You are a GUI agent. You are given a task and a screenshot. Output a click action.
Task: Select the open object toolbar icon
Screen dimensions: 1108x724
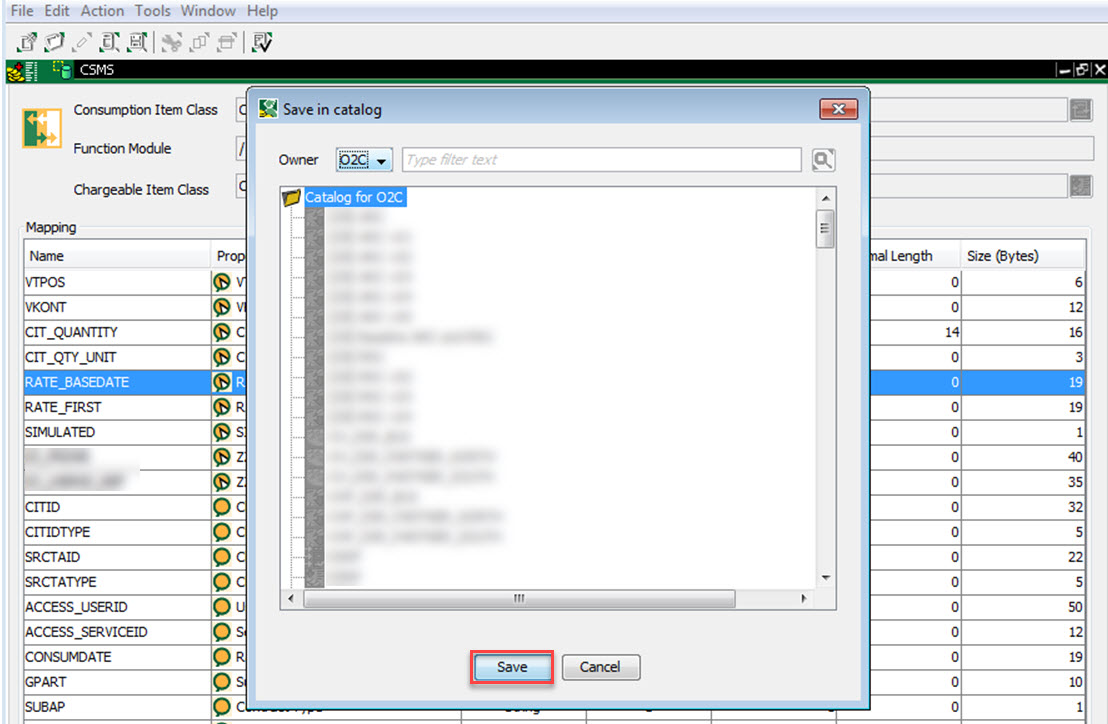coord(55,42)
